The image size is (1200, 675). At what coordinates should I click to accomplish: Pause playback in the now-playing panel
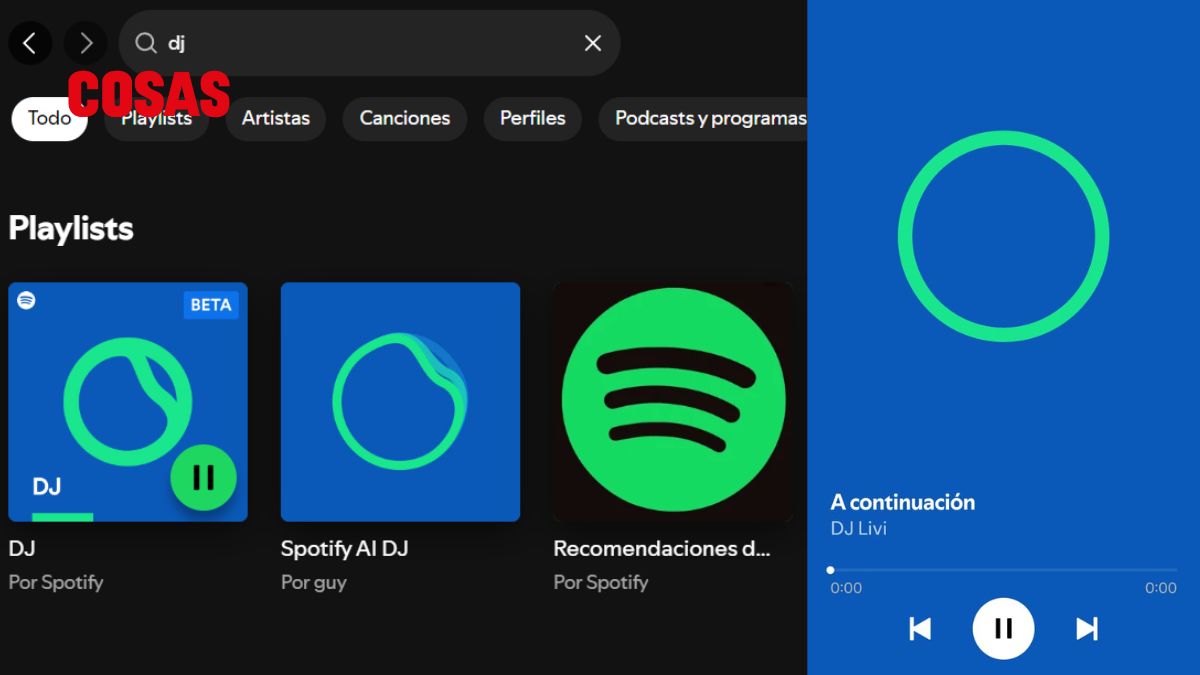point(1003,628)
